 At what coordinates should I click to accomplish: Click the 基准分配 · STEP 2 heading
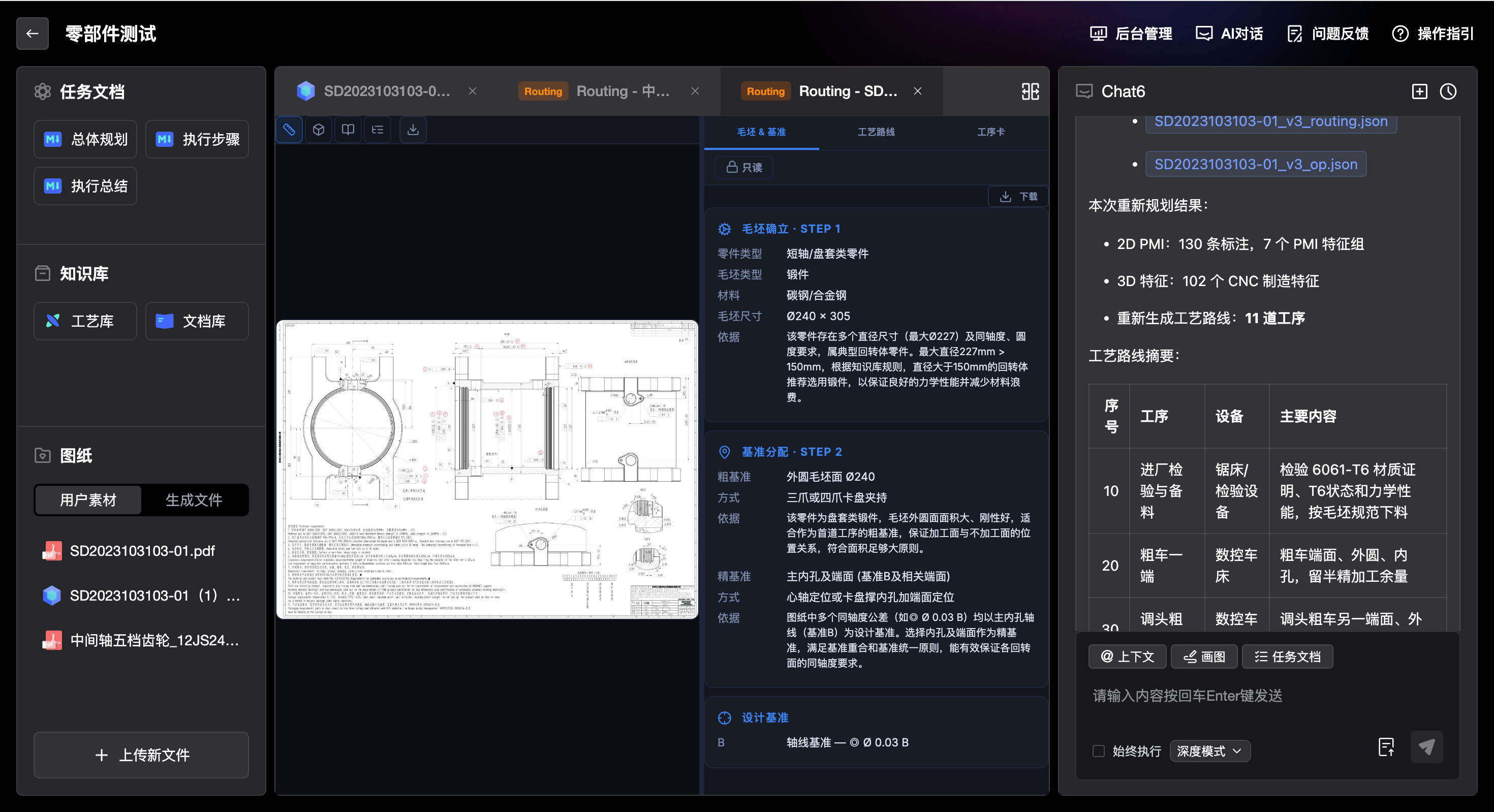[x=792, y=452]
